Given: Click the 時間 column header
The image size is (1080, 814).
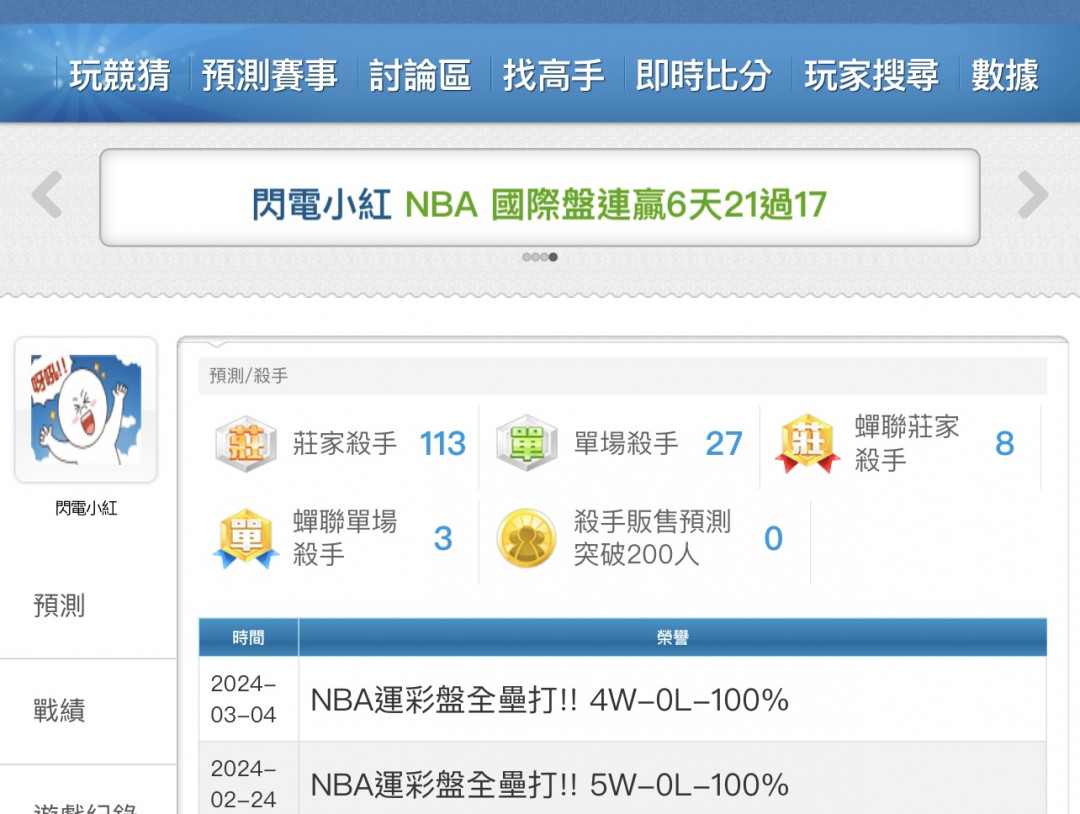Looking at the screenshot, I should click(249, 637).
